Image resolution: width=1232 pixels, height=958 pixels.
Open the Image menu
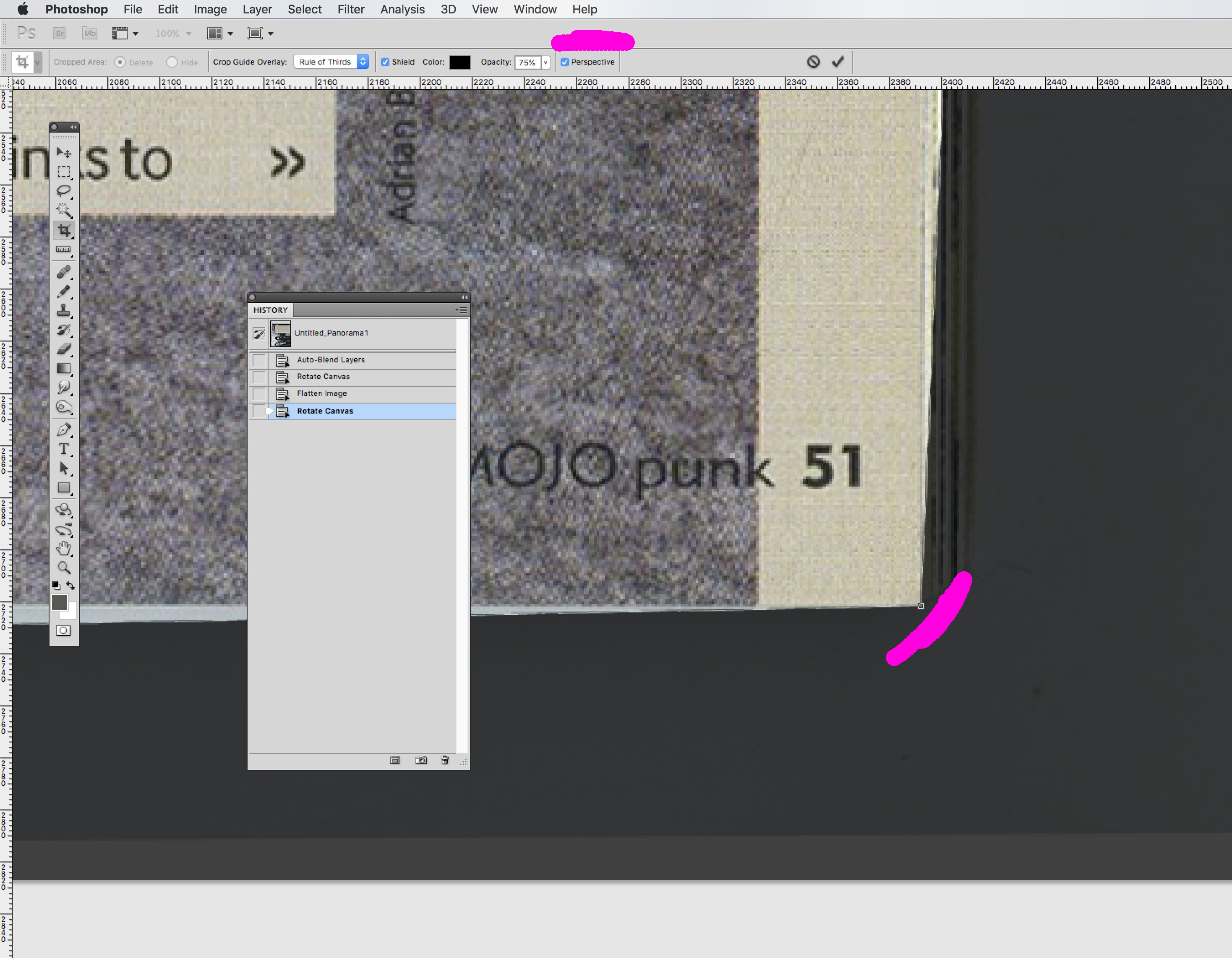click(210, 10)
